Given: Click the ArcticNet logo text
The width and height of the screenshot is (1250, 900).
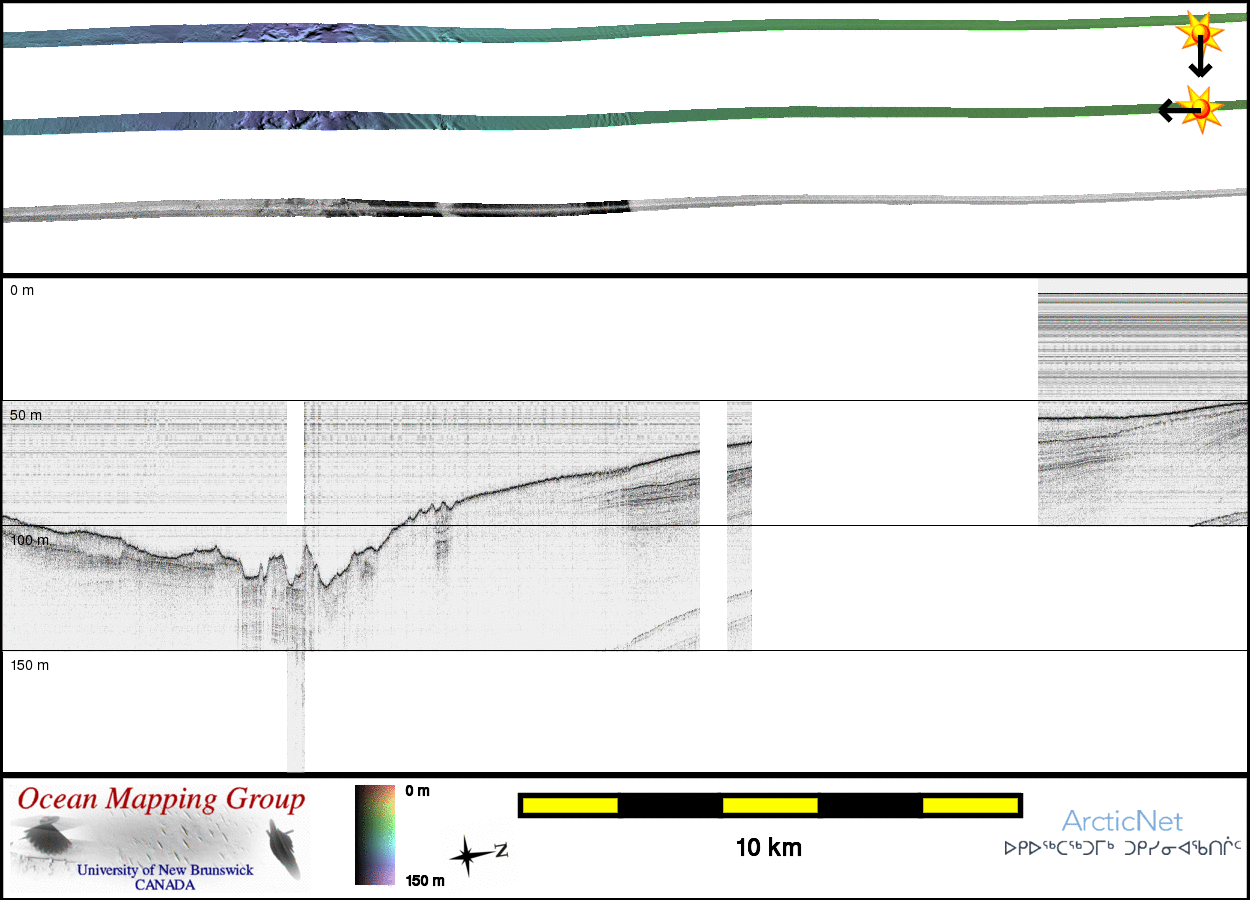Looking at the screenshot, I should (x=1122, y=822).
